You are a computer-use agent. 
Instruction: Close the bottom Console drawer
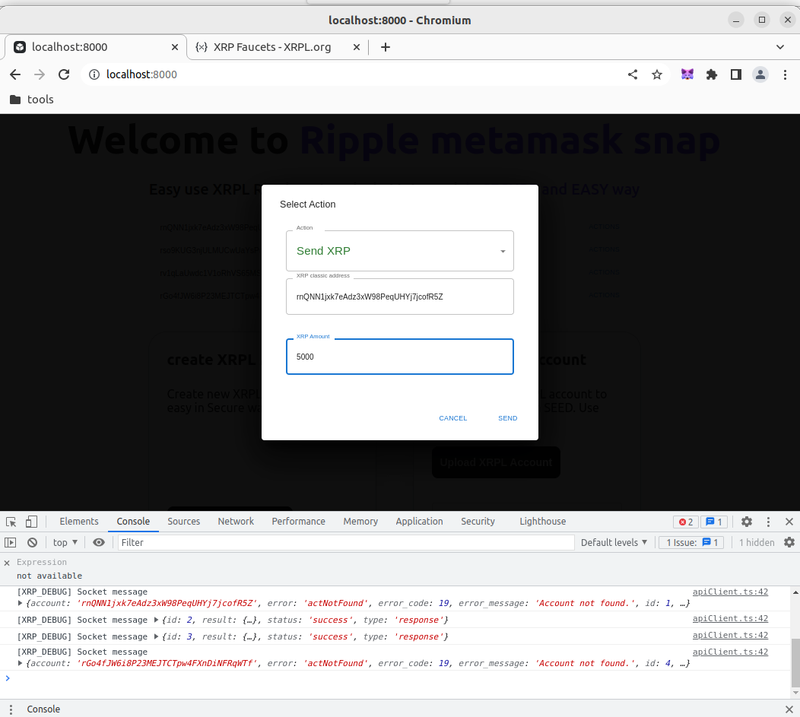pos(789,709)
